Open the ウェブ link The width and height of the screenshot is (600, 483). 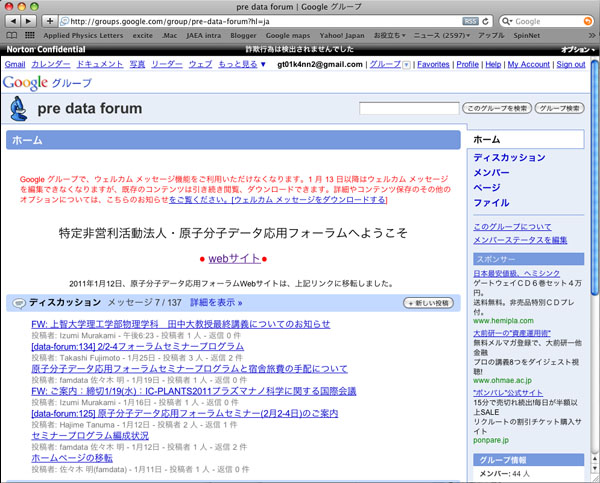click(x=200, y=64)
